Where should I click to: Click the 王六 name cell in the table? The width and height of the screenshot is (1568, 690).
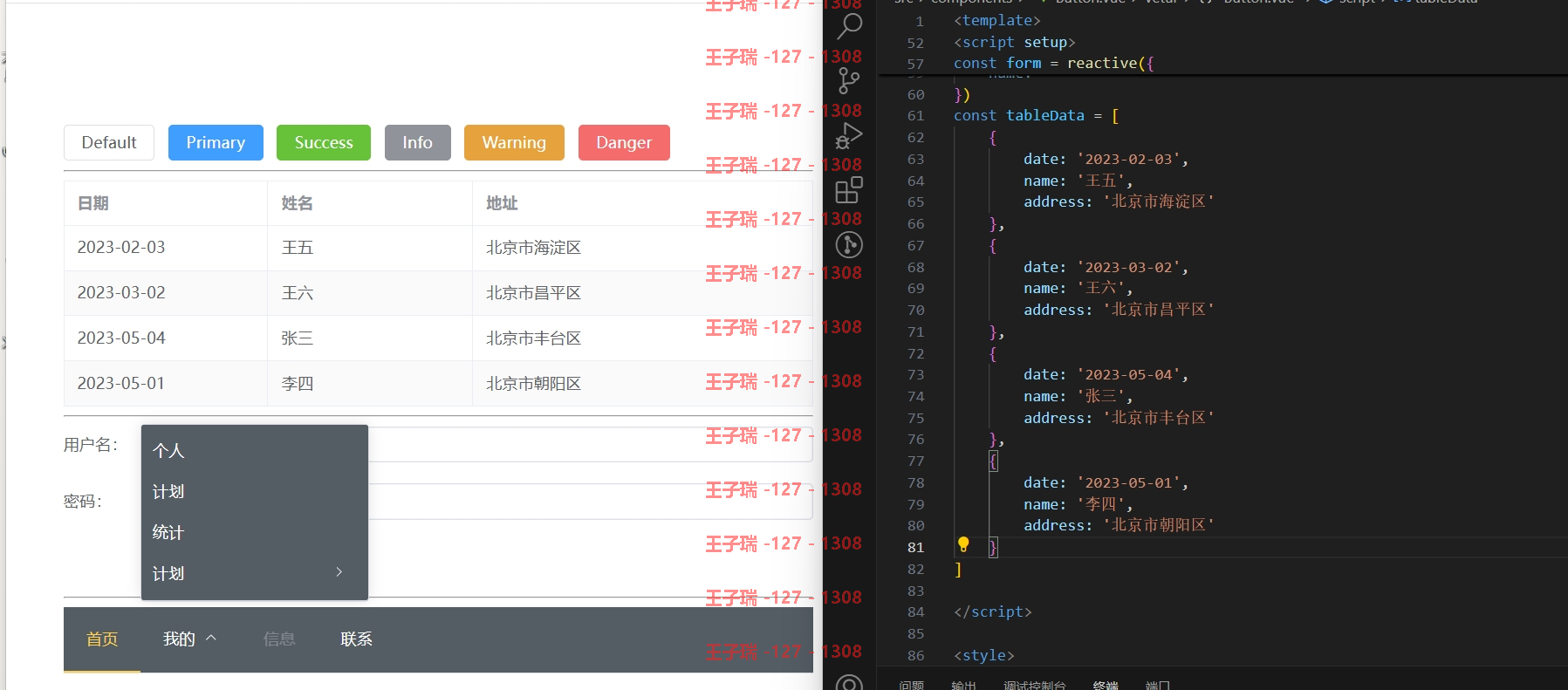coord(370,293)
